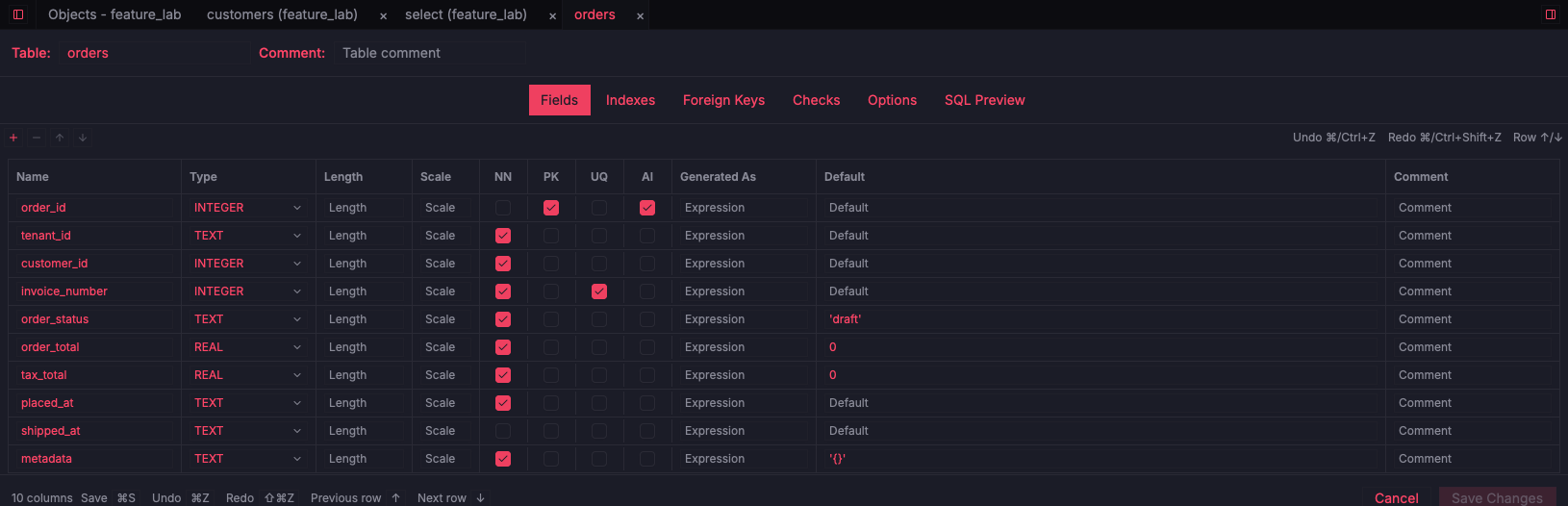
Task: Uncheck NN for metadata
Action: pyautogui.click(x=503, y=459)
